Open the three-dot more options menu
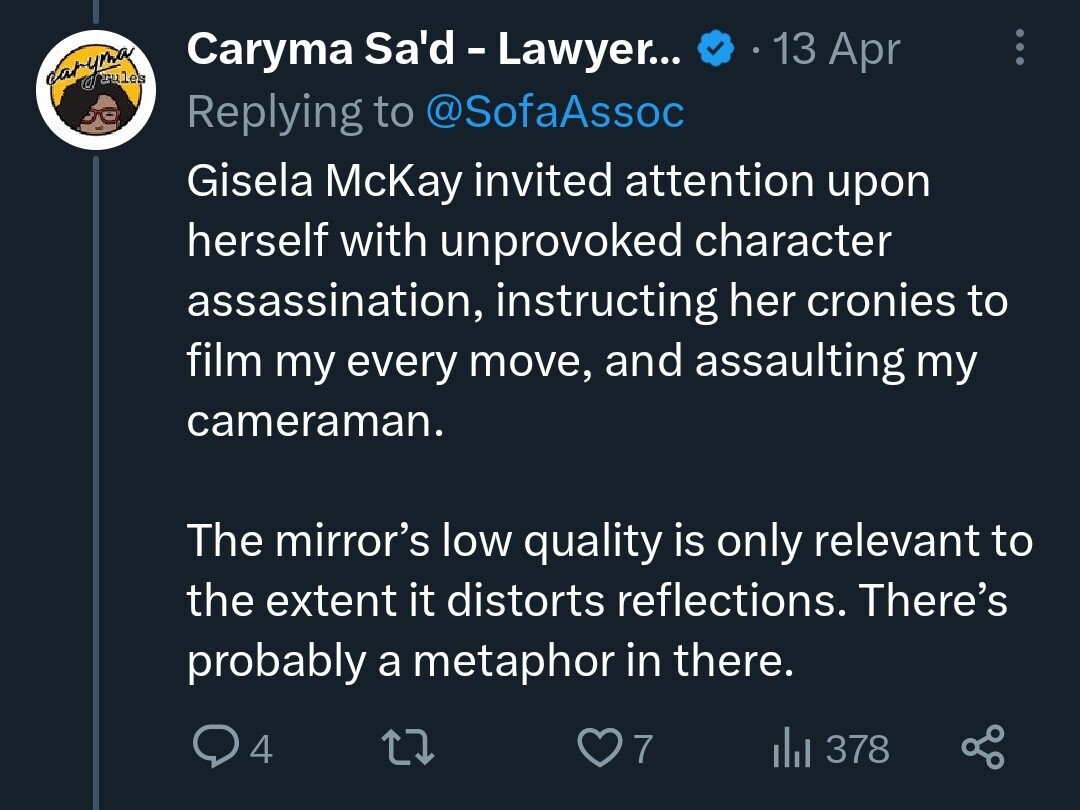The width and height of the screenshot is (1080, 810). point(1019,48)
